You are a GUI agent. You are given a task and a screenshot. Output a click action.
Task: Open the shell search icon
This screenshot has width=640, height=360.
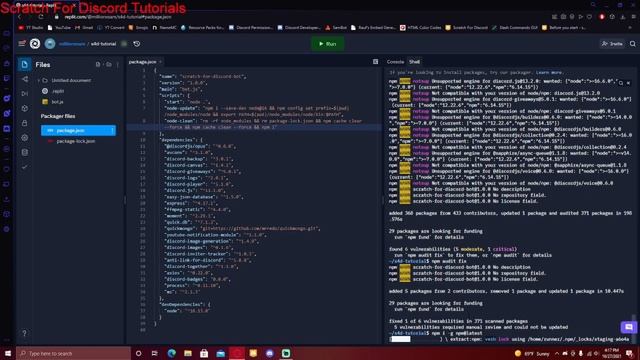[x=621, y=83]
